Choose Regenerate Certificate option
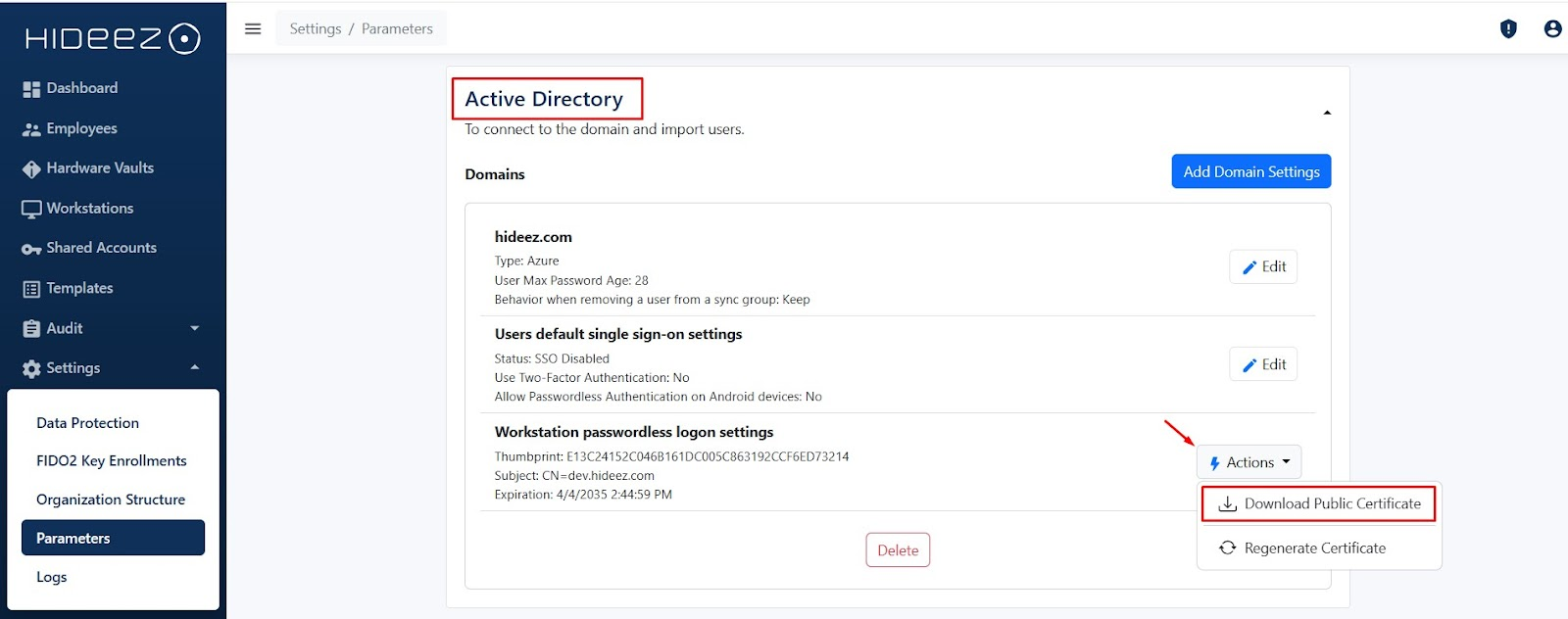1568x619 pixels. 1314,548
